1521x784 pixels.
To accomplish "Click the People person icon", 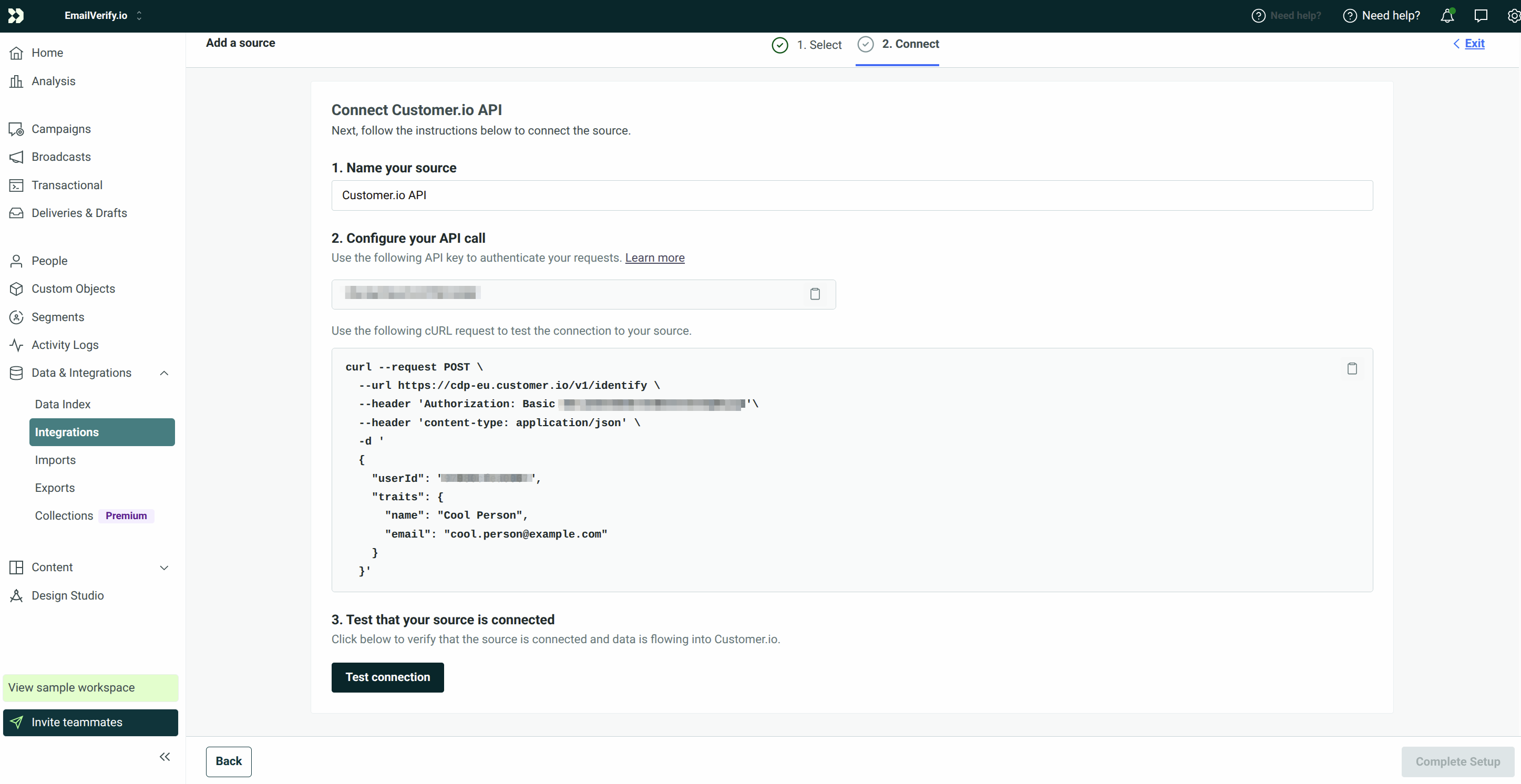I will (16, 261).
